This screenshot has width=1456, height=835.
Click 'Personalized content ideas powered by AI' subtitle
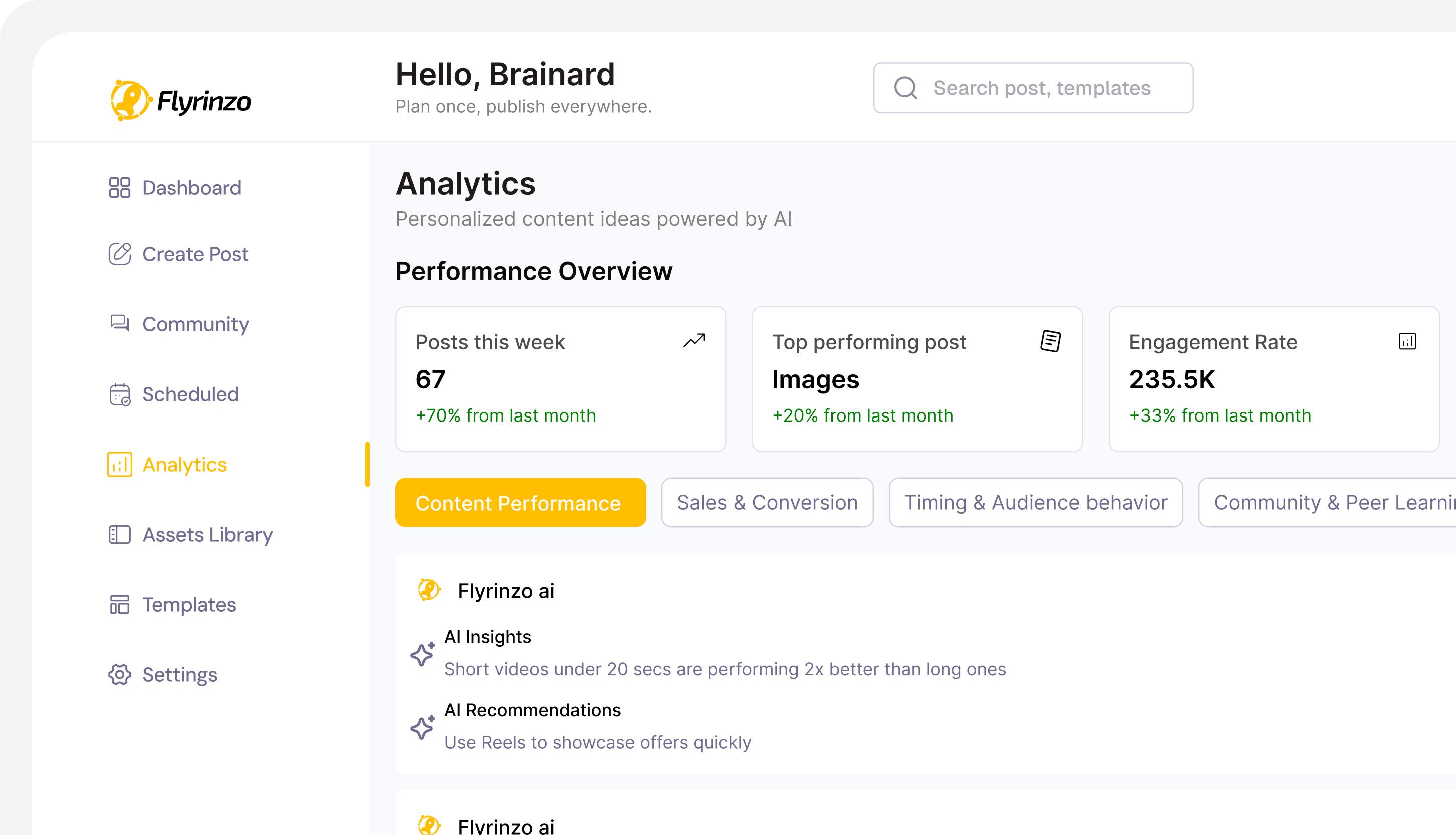[593, 218]
